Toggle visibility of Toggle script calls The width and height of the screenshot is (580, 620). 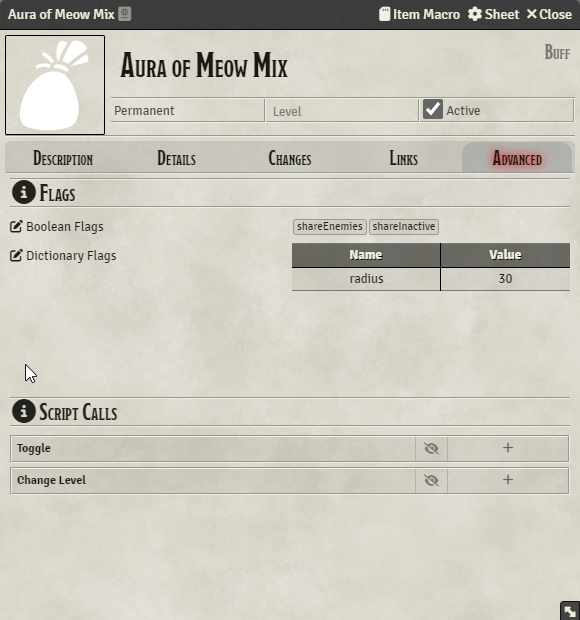click(431, 448)
